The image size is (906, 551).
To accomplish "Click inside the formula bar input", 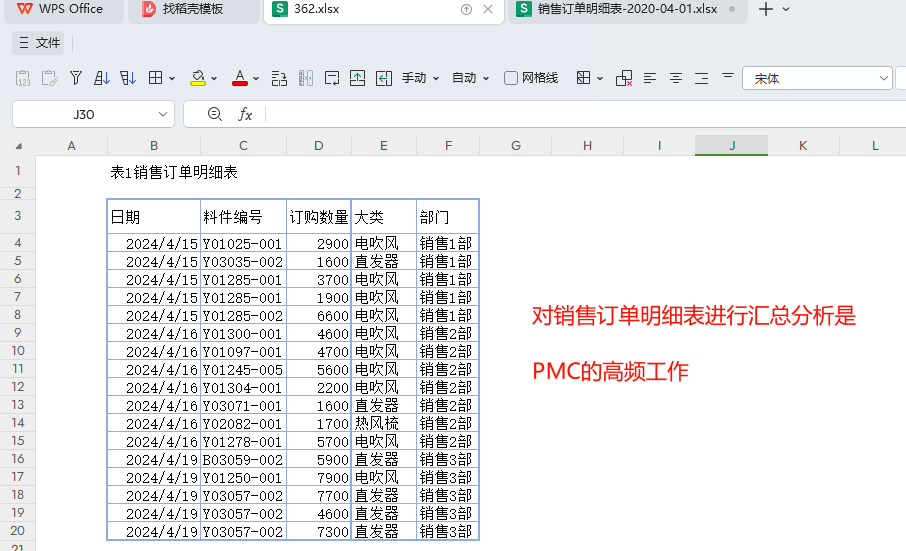I will point(585,114).
